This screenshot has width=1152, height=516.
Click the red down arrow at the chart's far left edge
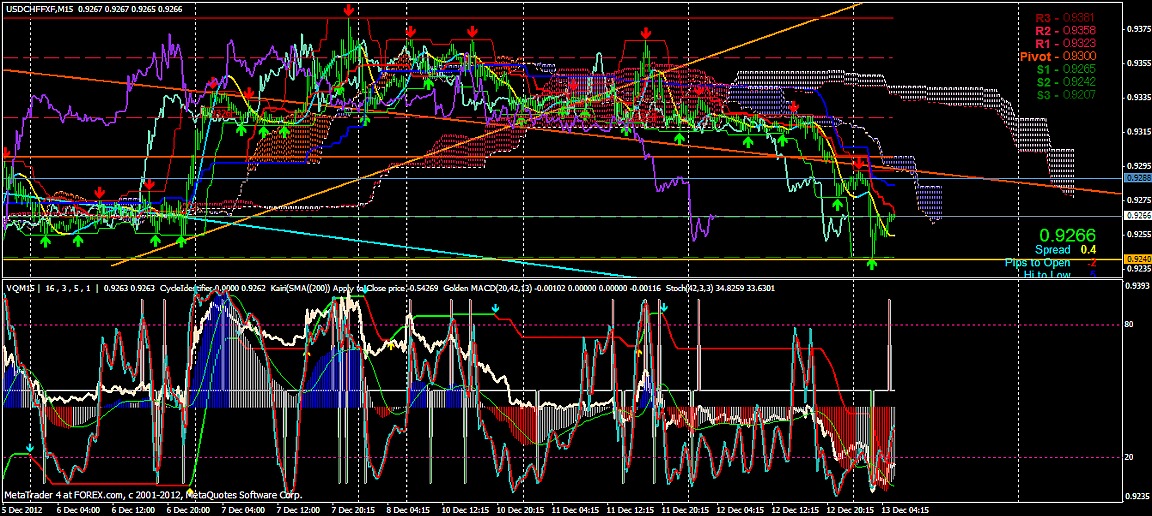[x=7, y=153]
